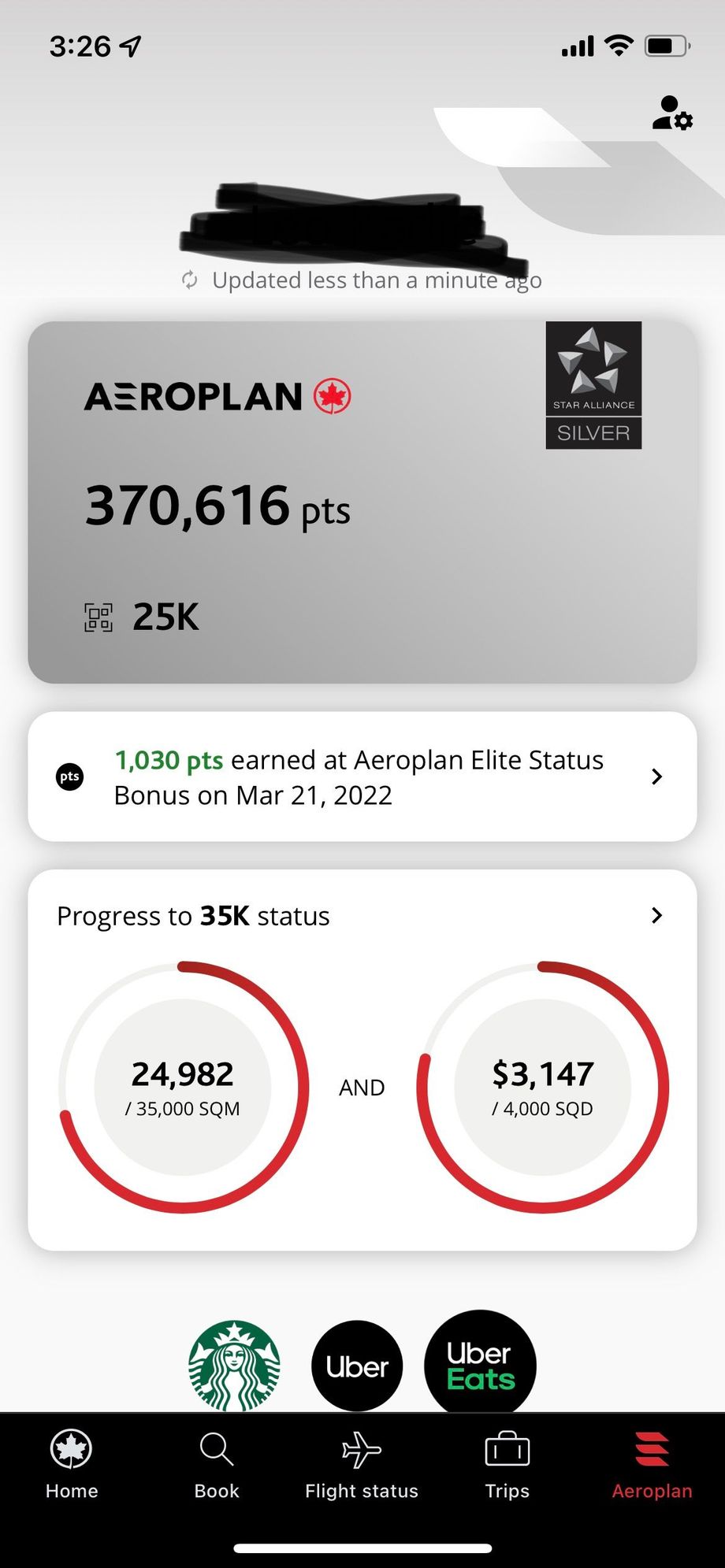
Task: Tap the 370,616 pts balance
Action: point(217,506)
